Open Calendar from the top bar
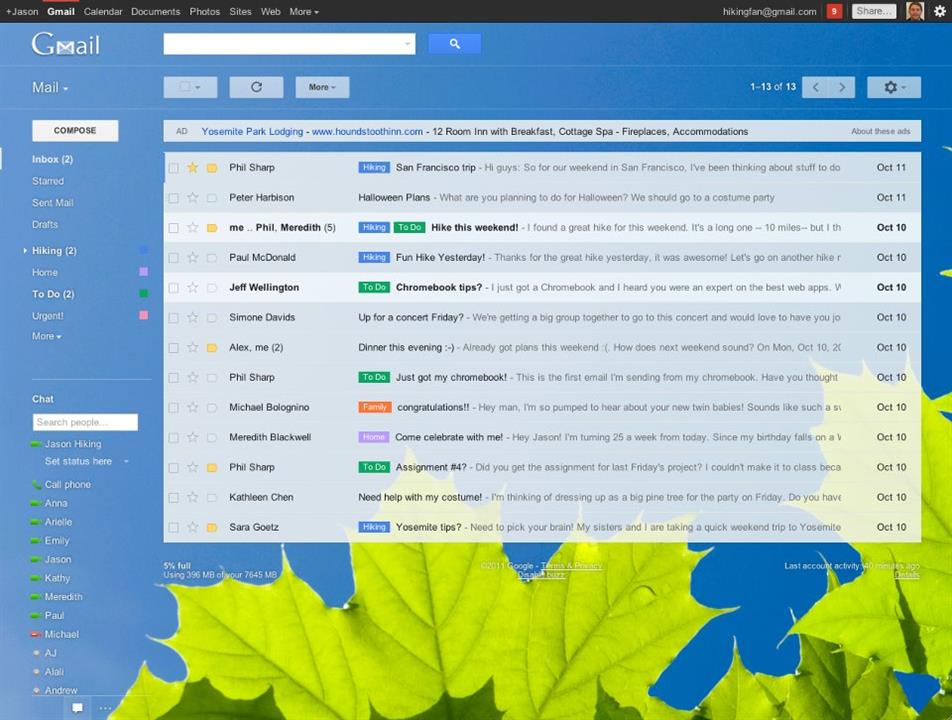 point(103,12)
